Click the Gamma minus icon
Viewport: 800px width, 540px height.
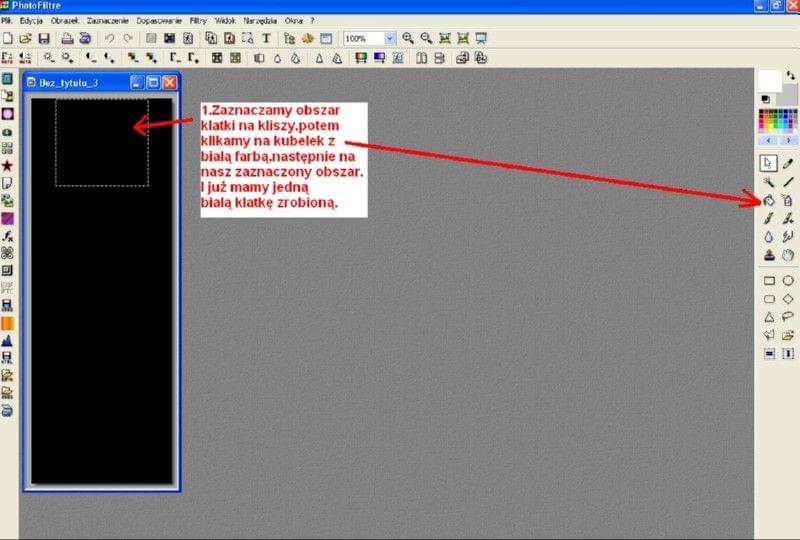[x=174, y=58]
